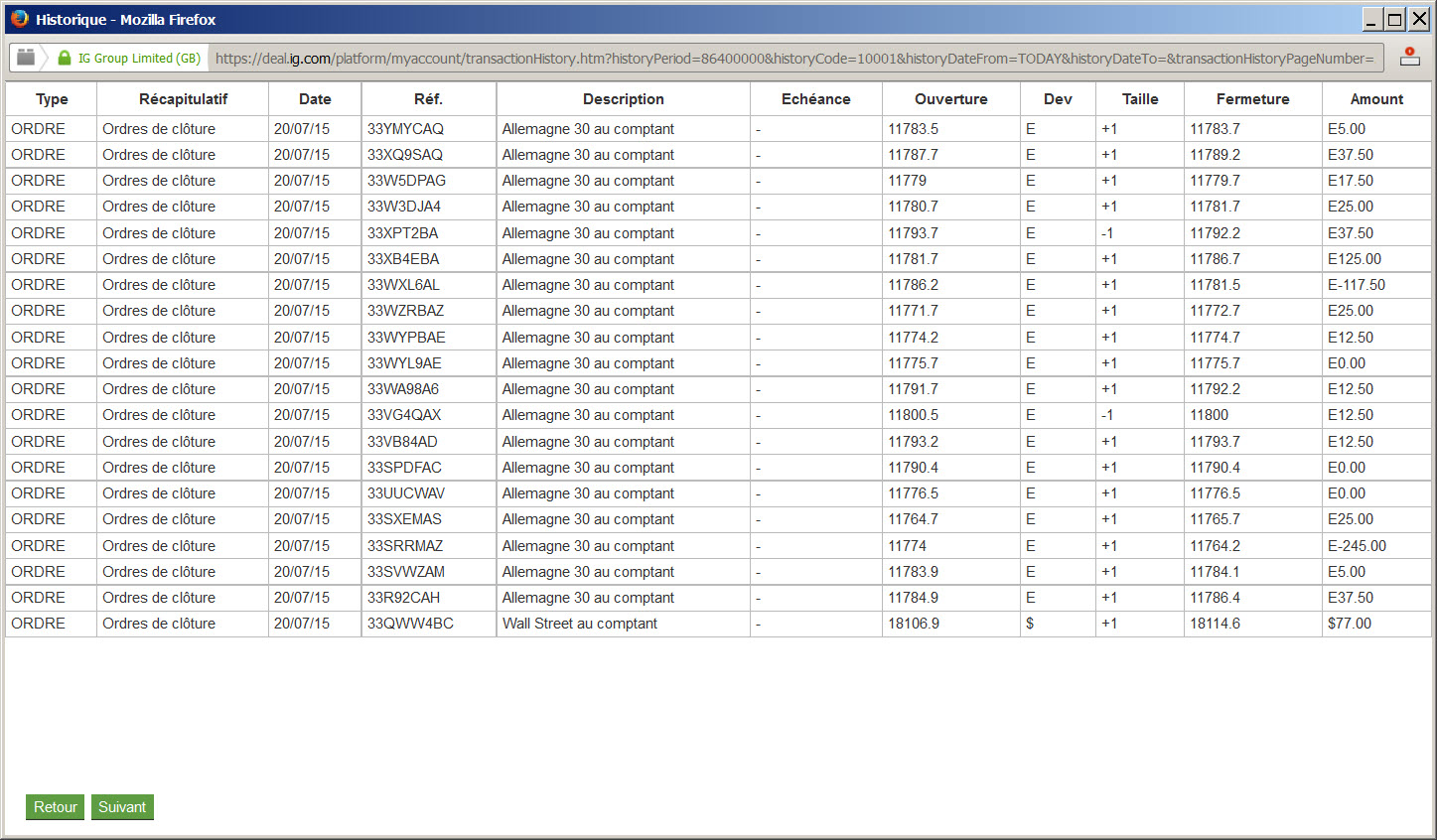Click the Dev column header

pyautogui.click(x=1058, y=99)
